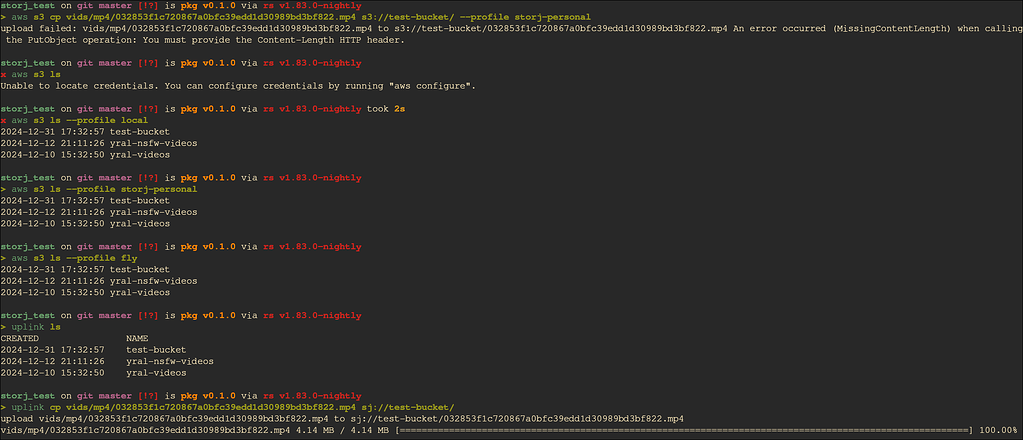1023x440 pixels.
Task: Click the '4.14 MB / 4.14 MB' transfer size text
Action: point(343,430)
